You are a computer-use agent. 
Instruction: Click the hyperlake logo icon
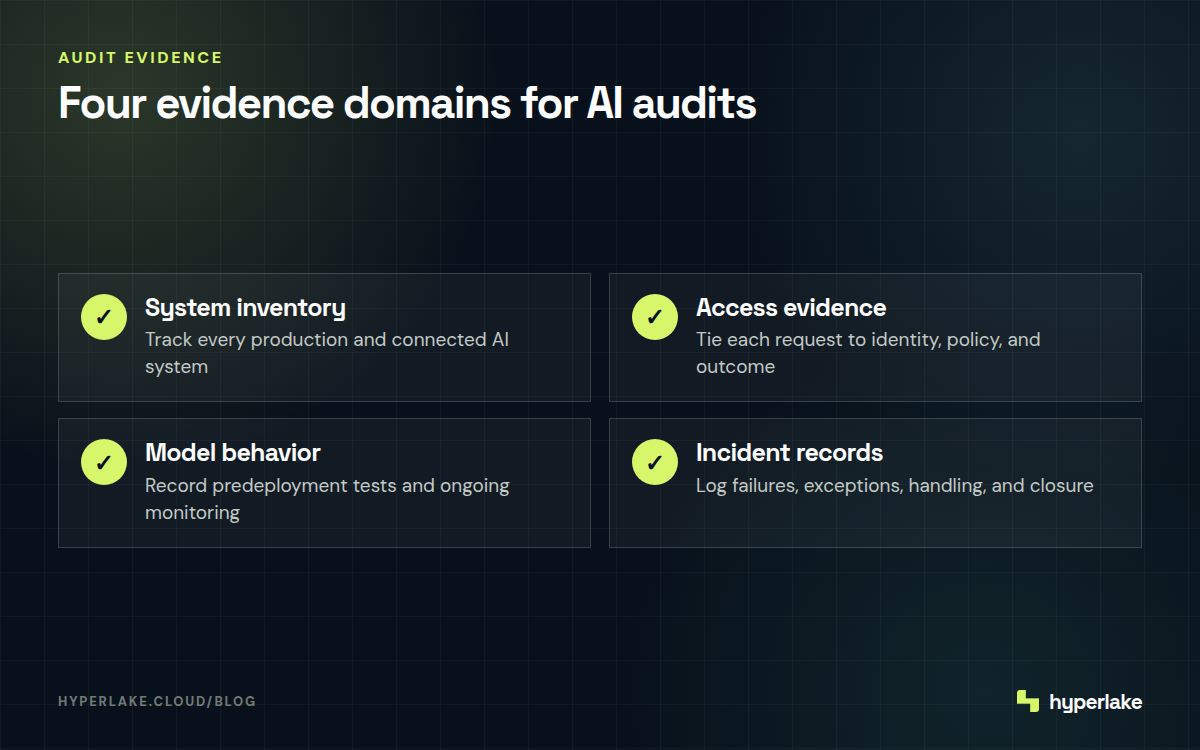(x=1027, y=701)
